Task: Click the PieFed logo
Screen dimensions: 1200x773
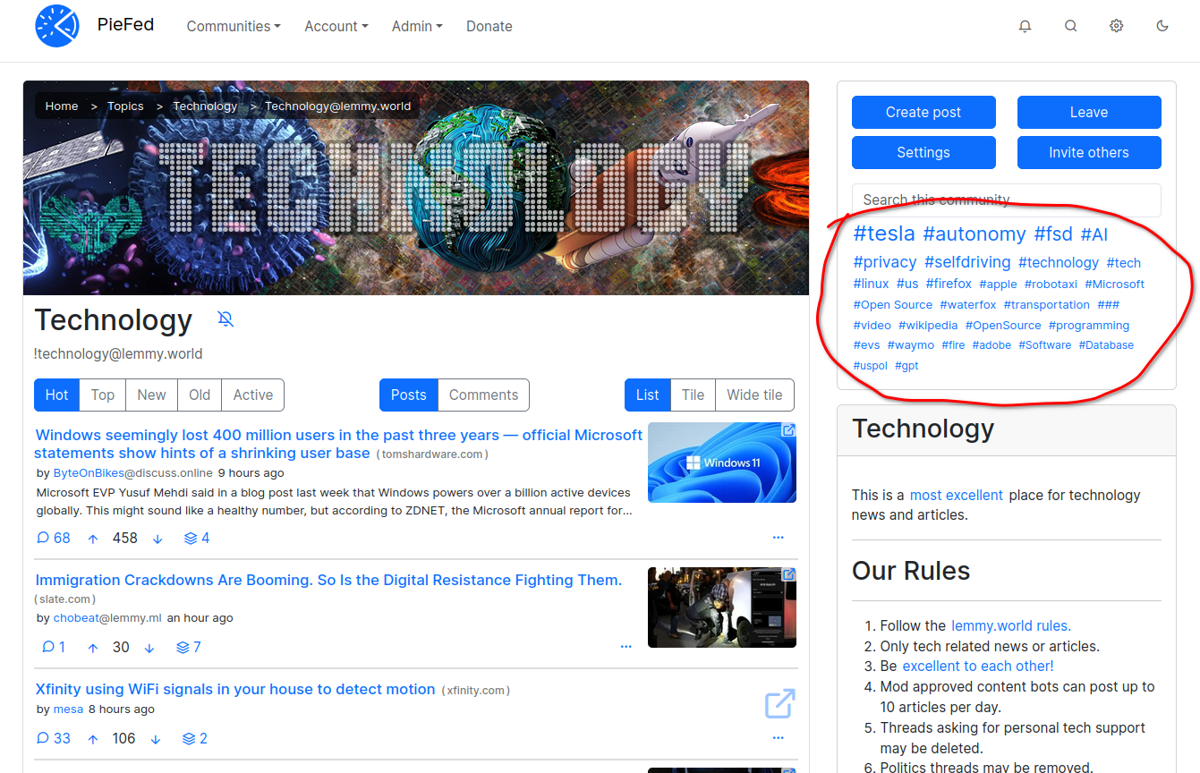Action: [57, 25]
